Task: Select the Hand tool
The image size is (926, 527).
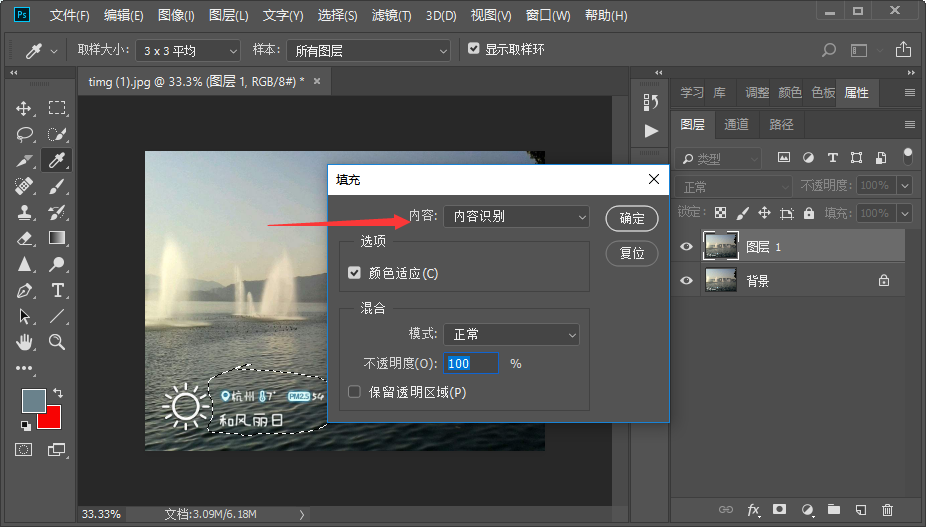Action: [24, 341]
